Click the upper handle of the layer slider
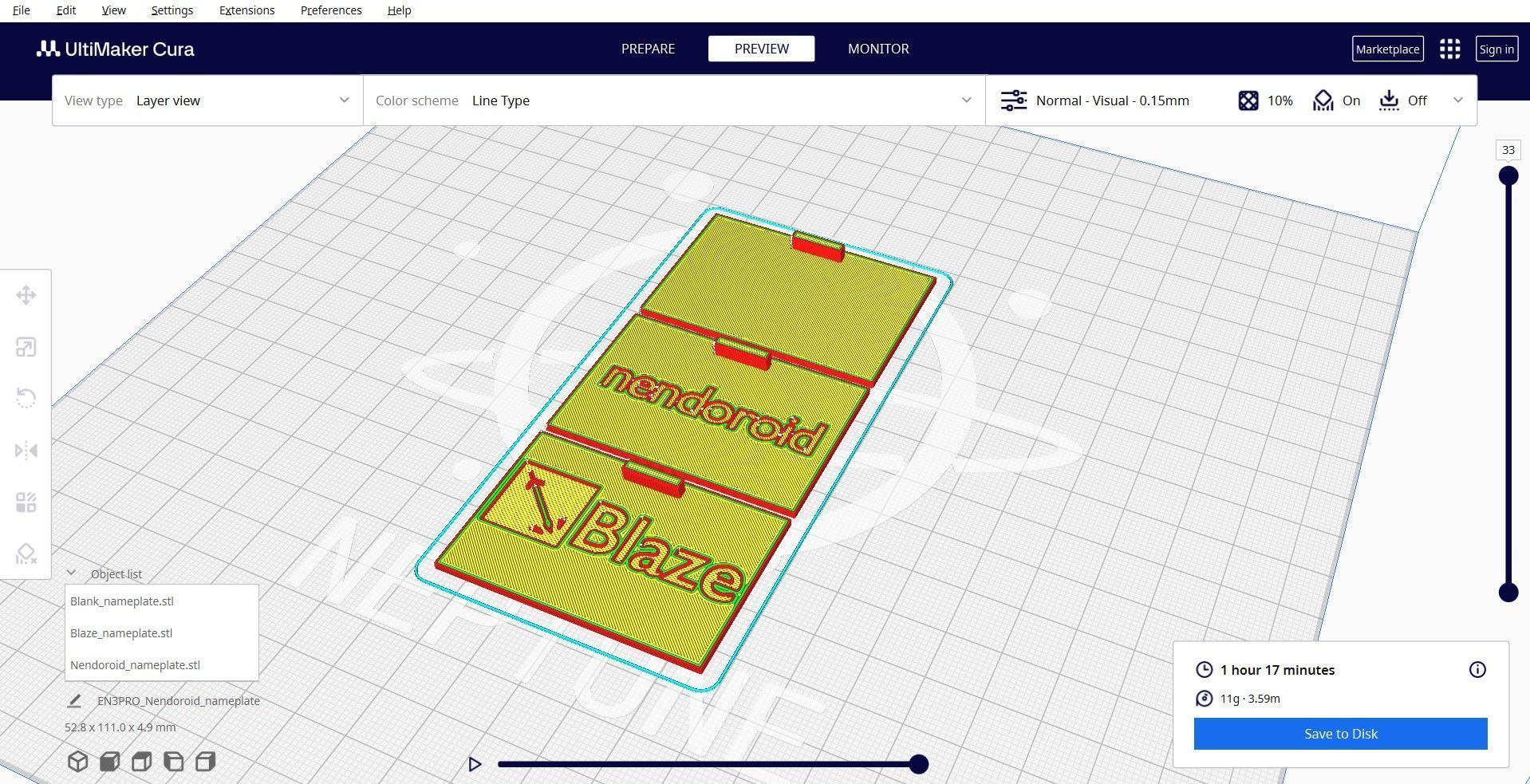The height and width of the screenshot is (784, 1530). 1508,175
